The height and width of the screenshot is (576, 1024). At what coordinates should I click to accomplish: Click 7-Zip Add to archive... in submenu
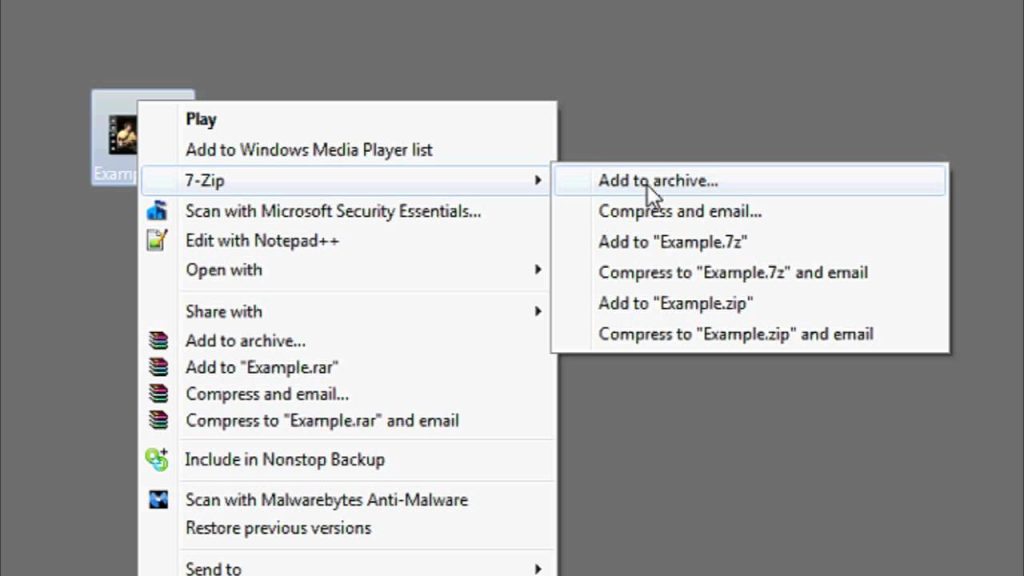[750, 180]
